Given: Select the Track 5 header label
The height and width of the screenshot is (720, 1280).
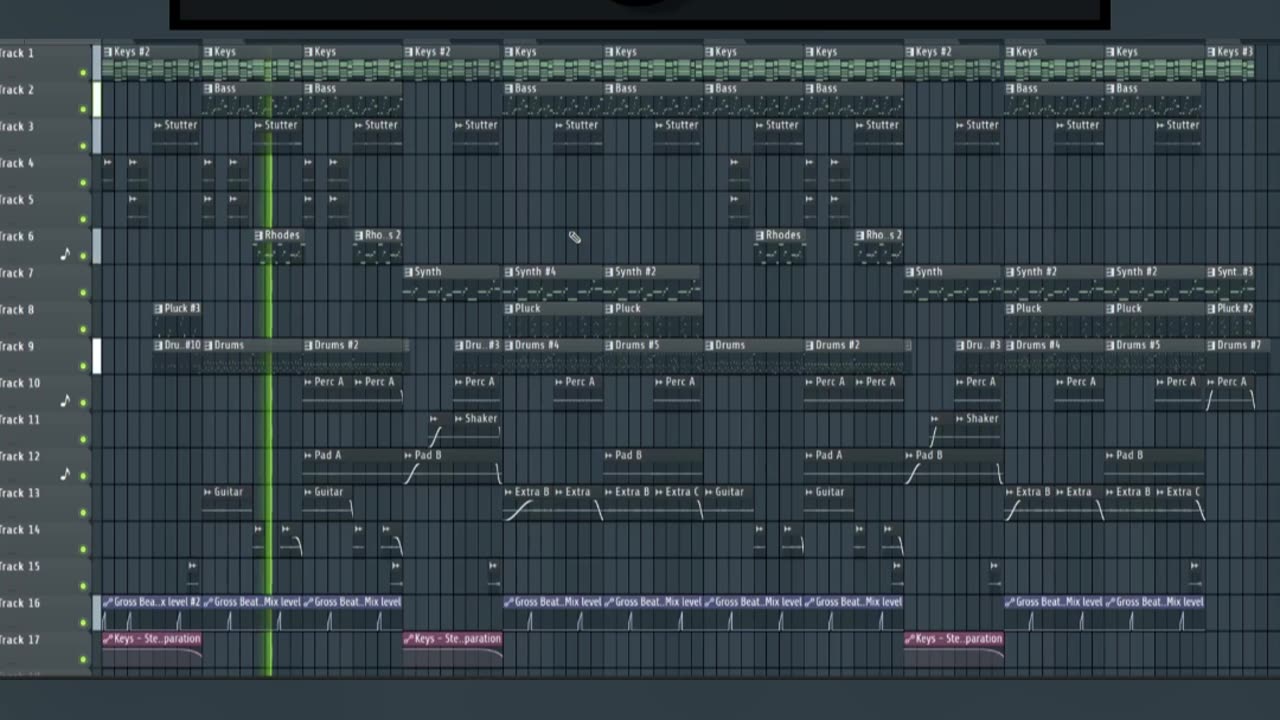Looking at the screenshot, I should (x=17, y=200).
